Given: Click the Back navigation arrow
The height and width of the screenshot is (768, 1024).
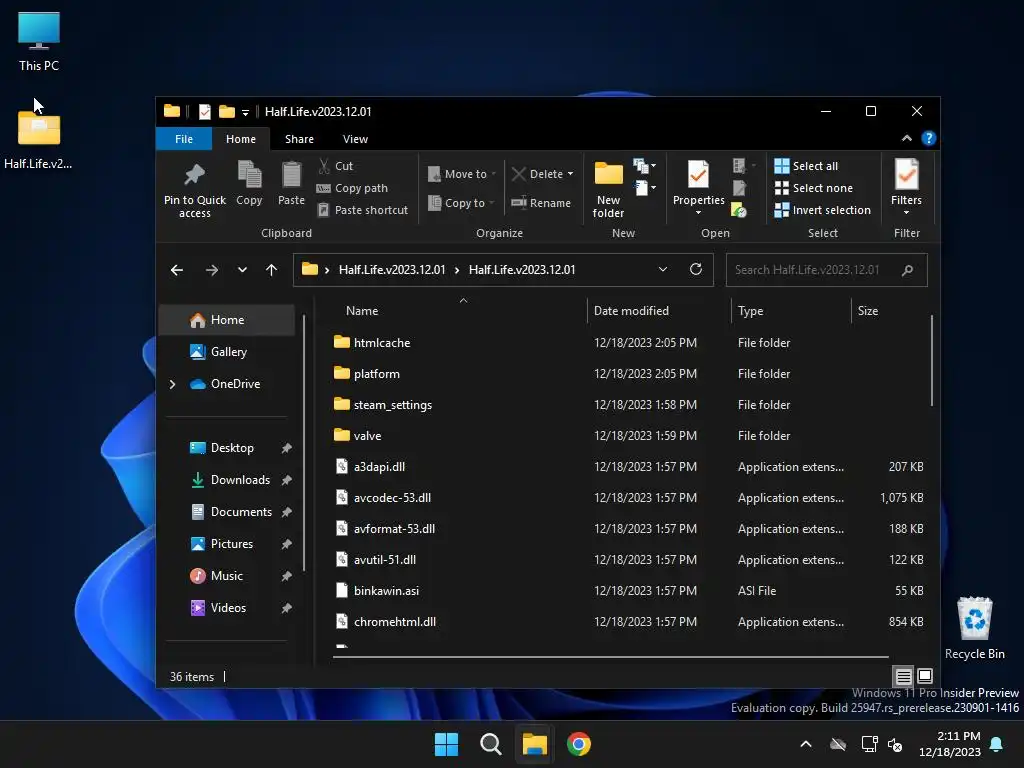Looking at the screenshot, I should pos(176,270).
